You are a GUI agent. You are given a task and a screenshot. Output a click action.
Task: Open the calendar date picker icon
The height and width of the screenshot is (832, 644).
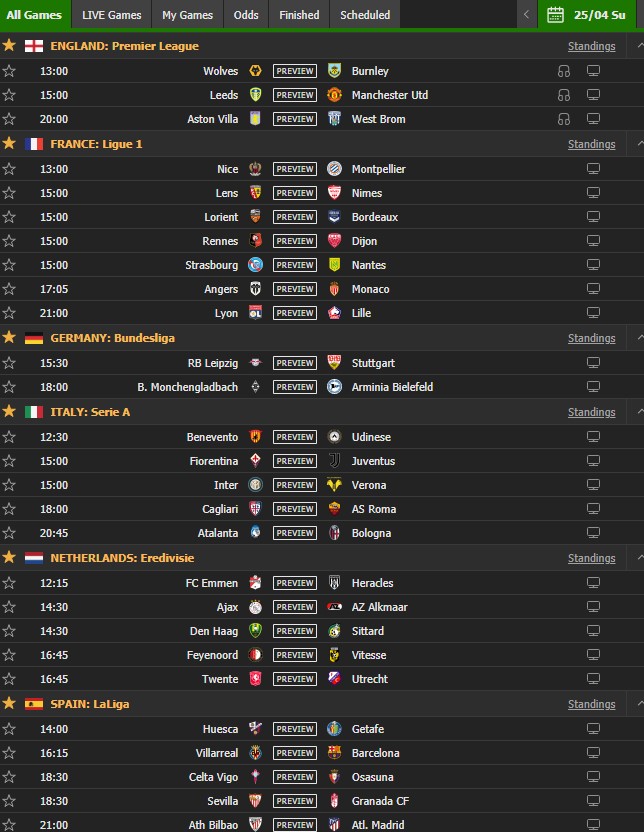point(555,14)
